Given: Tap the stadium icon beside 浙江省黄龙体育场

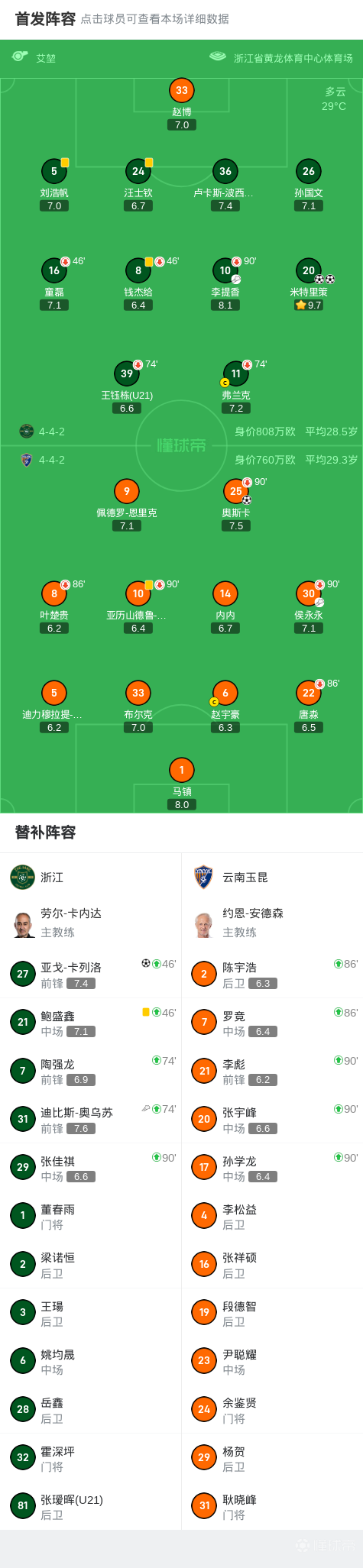Looking at the screenshot, I should click(218, 57).
